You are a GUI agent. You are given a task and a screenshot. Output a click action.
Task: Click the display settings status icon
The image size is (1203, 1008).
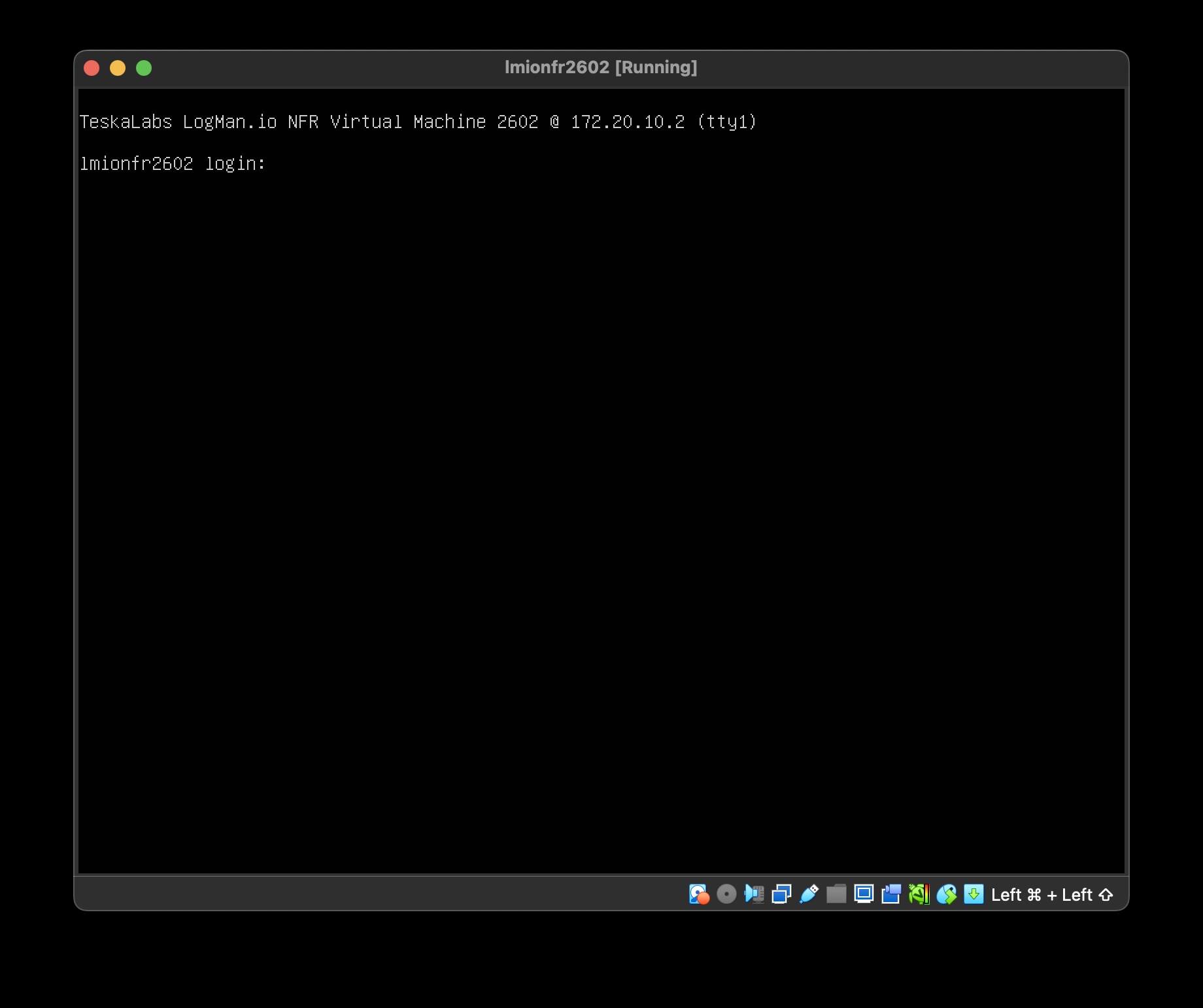[x=863, y=894]
